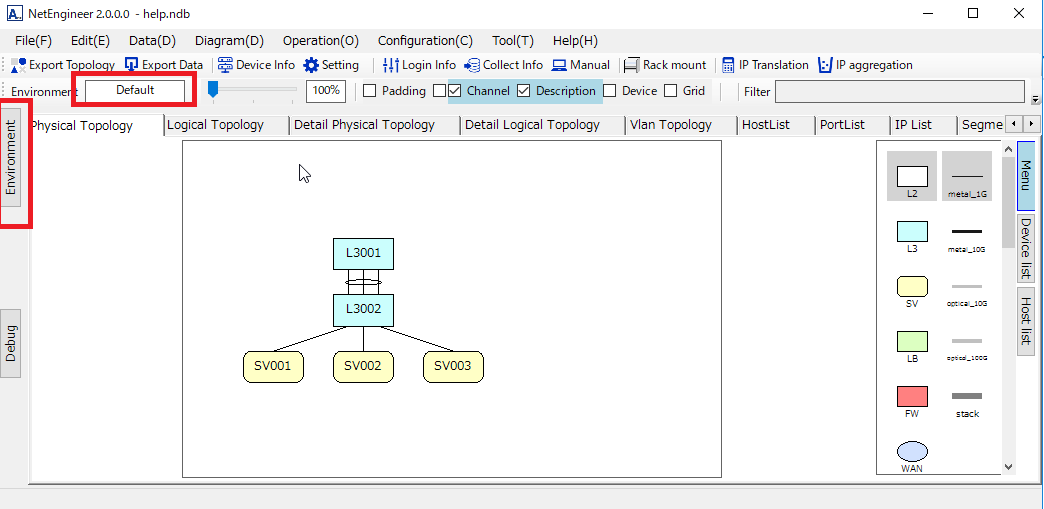Select the FW red device icon in palette
The height and width of the screenshot is (509, 1044).
912,396
